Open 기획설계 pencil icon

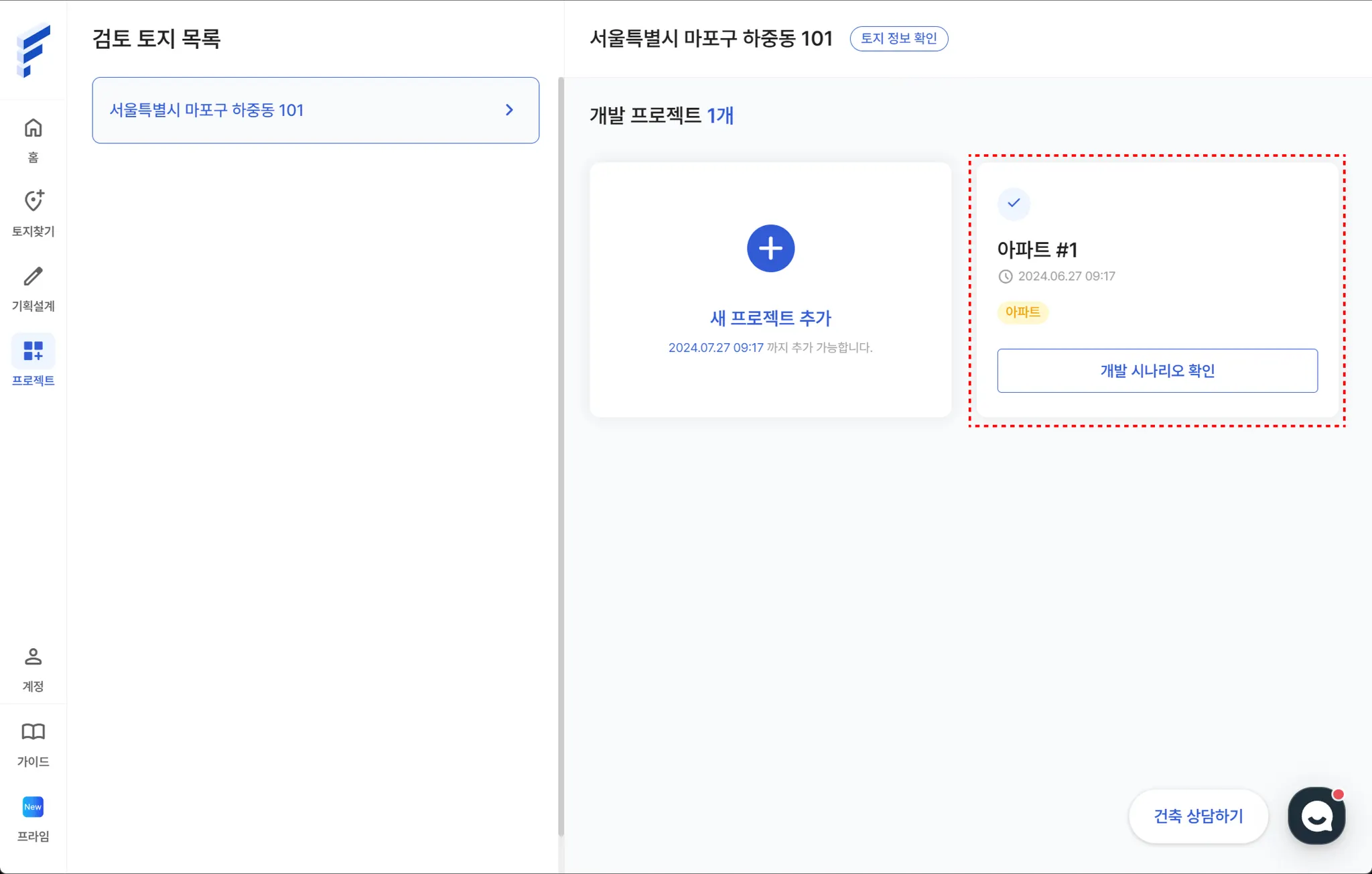point(33,277)
